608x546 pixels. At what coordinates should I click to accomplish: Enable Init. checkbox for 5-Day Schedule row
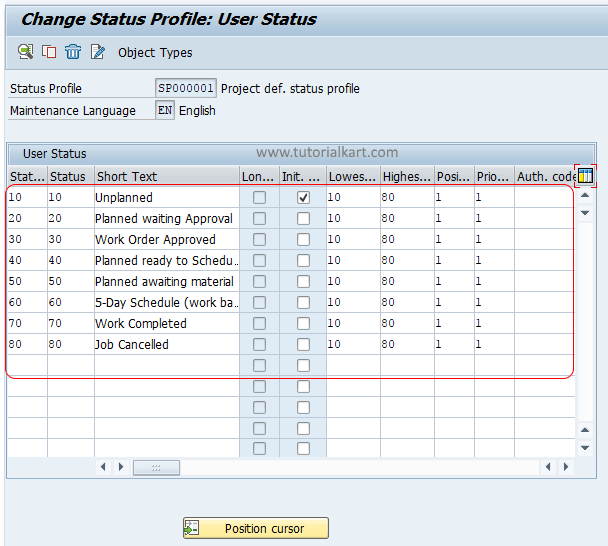tap(303, 302)
